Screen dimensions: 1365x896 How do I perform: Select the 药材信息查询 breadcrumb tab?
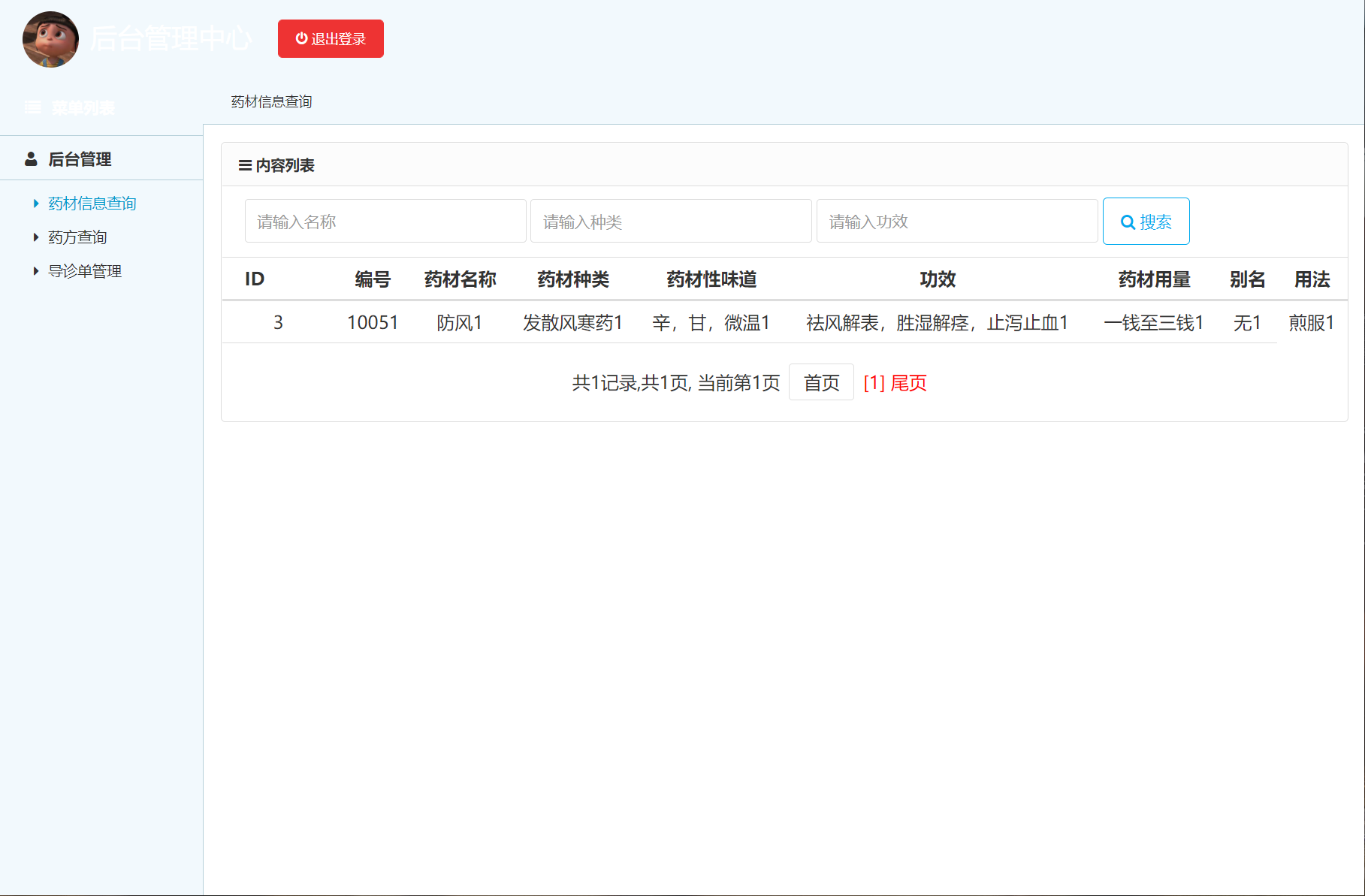pos(272,101)
